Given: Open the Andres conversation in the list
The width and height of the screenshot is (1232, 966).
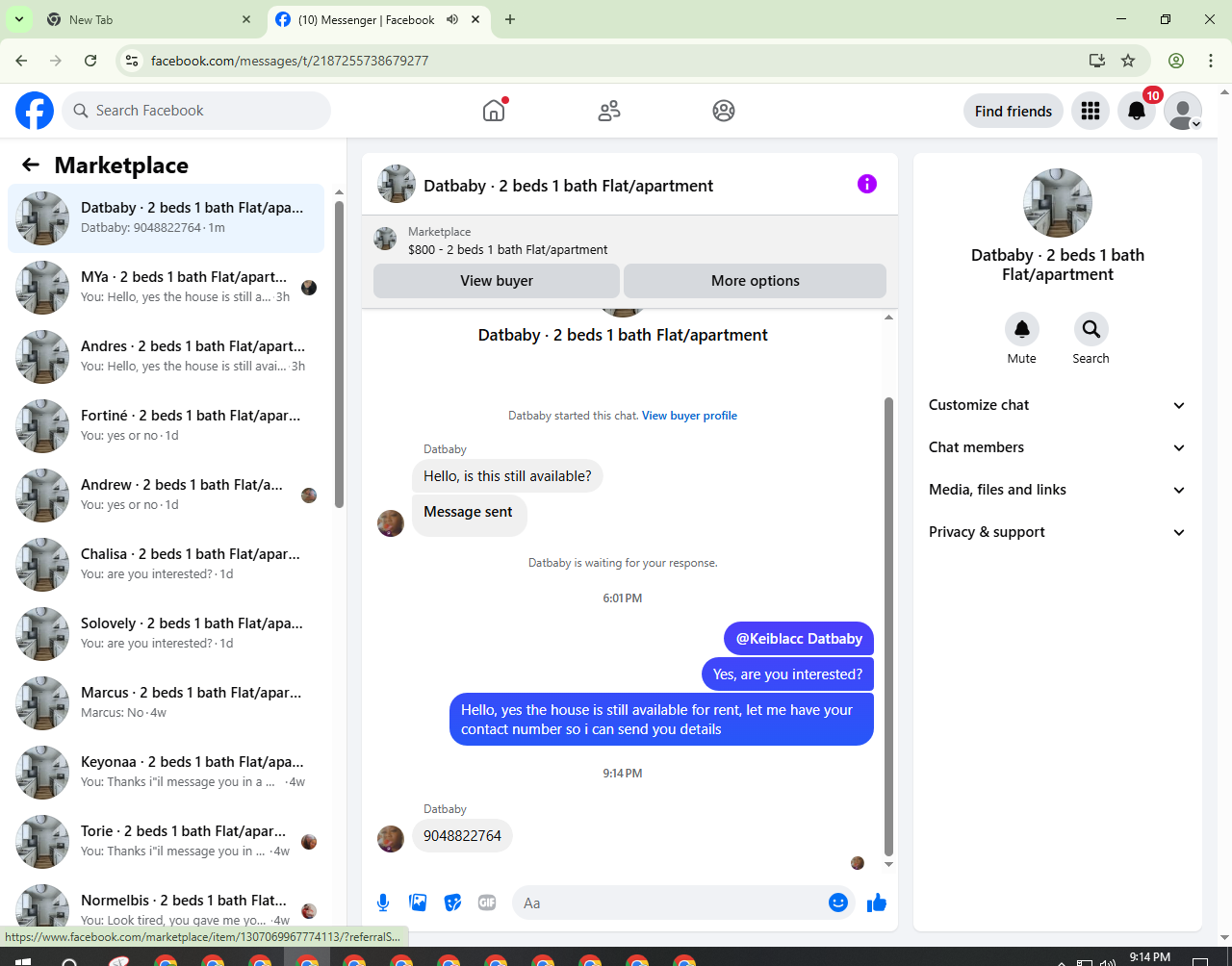Looking at the screenshot, I should click(x=166, y=357).
